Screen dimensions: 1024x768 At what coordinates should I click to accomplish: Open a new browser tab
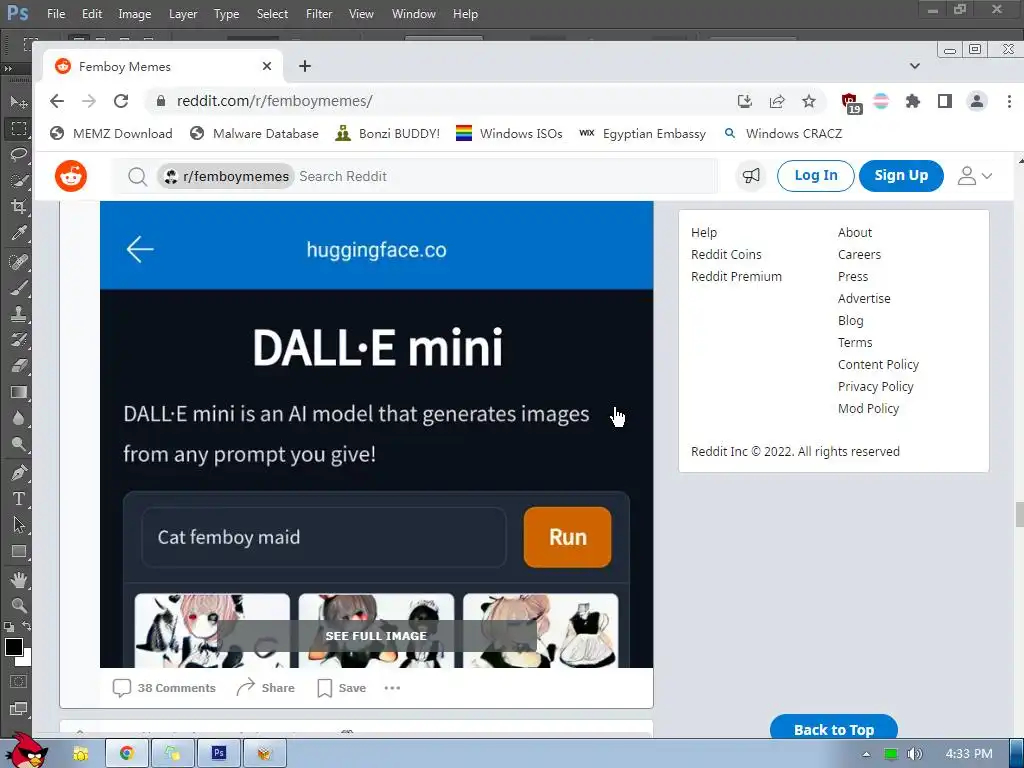click(x=304, y=66)
